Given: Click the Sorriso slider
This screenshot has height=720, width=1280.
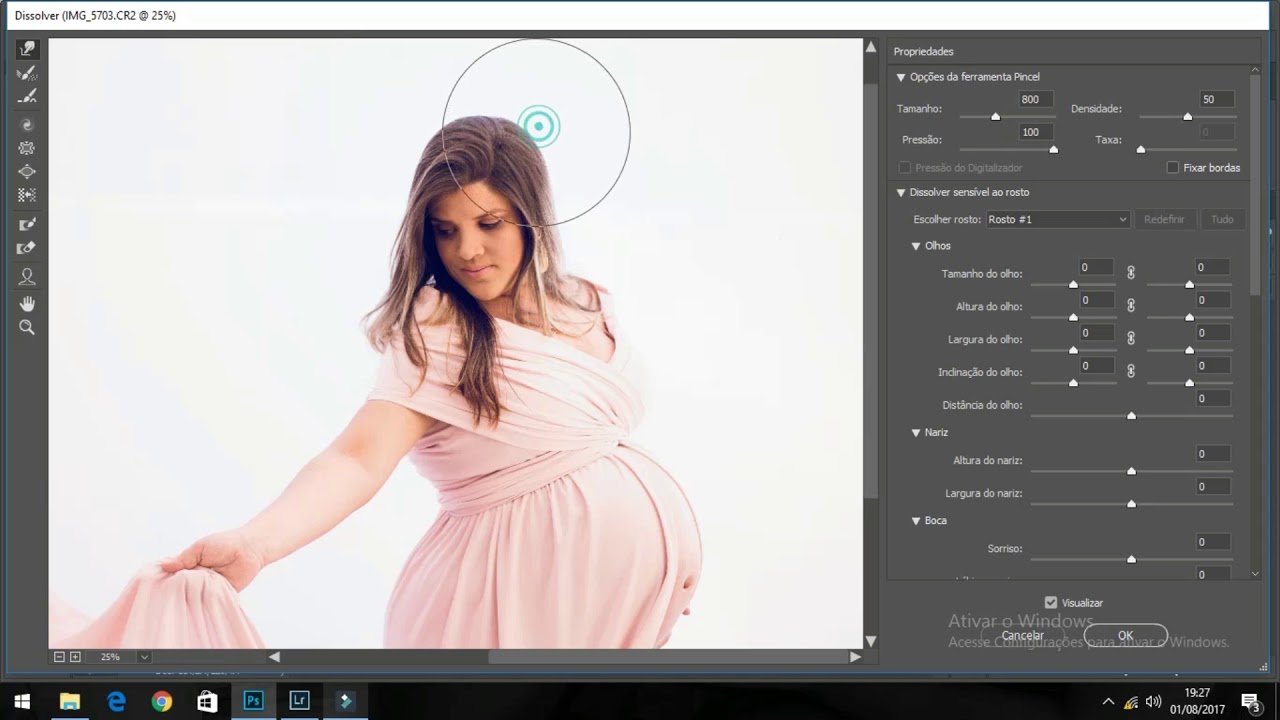Looking at the screenshot, I should (x=1131, y=559).
